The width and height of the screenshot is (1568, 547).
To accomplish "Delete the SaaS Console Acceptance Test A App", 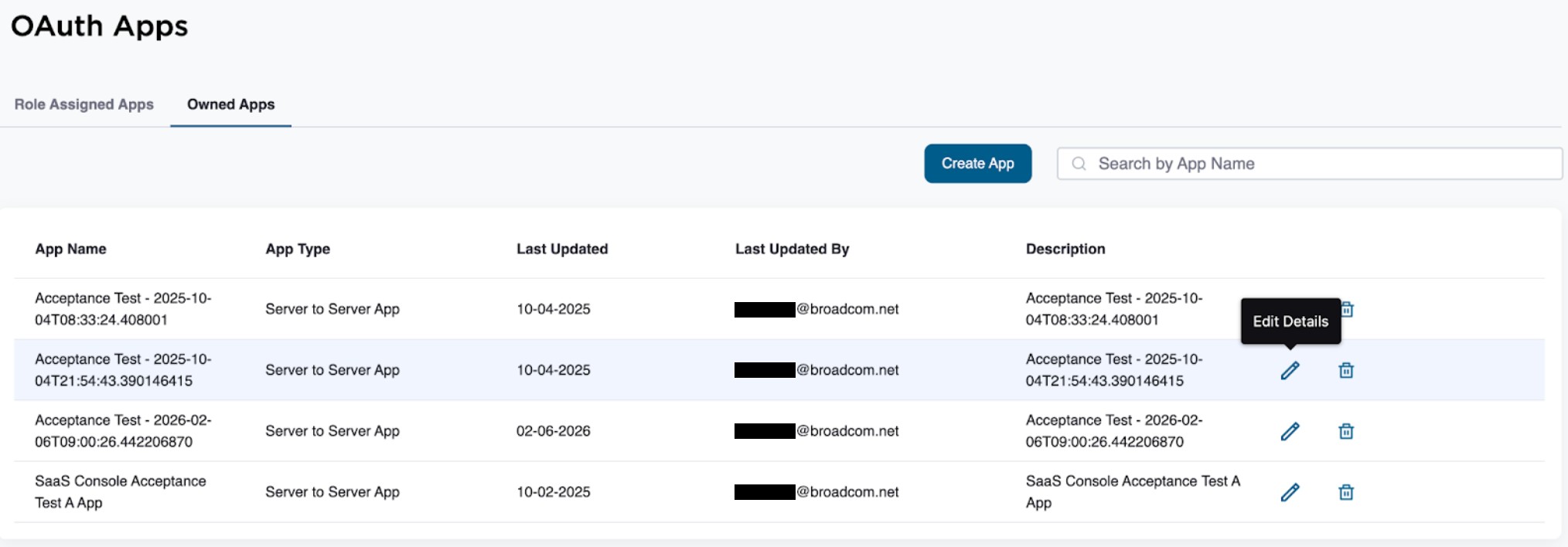I will coord(1346,492).
